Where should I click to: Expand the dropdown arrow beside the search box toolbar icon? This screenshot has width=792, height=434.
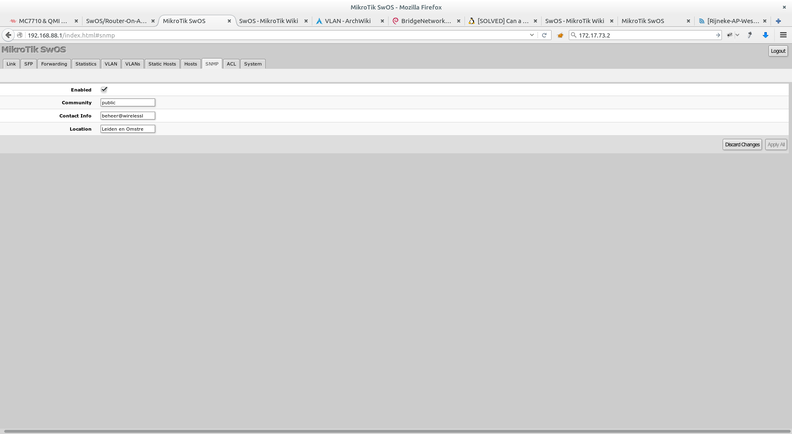[737, 35]
